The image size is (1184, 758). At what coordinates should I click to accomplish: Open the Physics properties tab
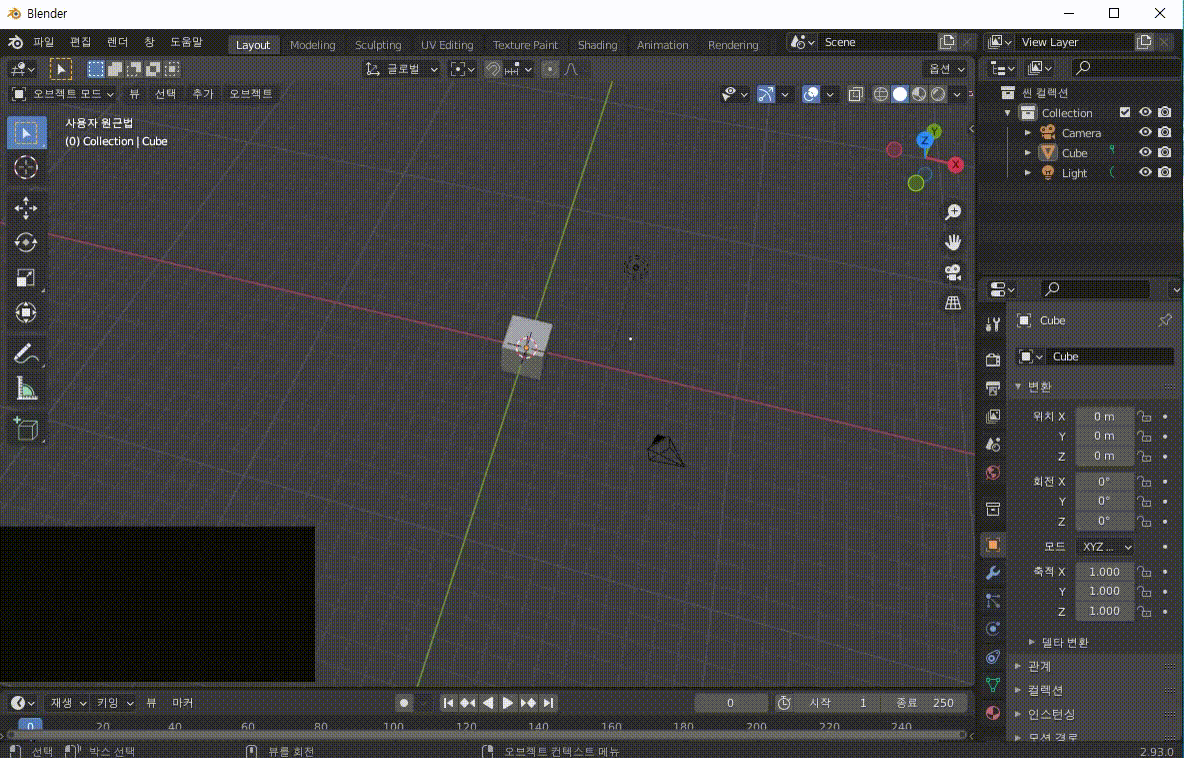pyautogui.click(x=993, y=629)
